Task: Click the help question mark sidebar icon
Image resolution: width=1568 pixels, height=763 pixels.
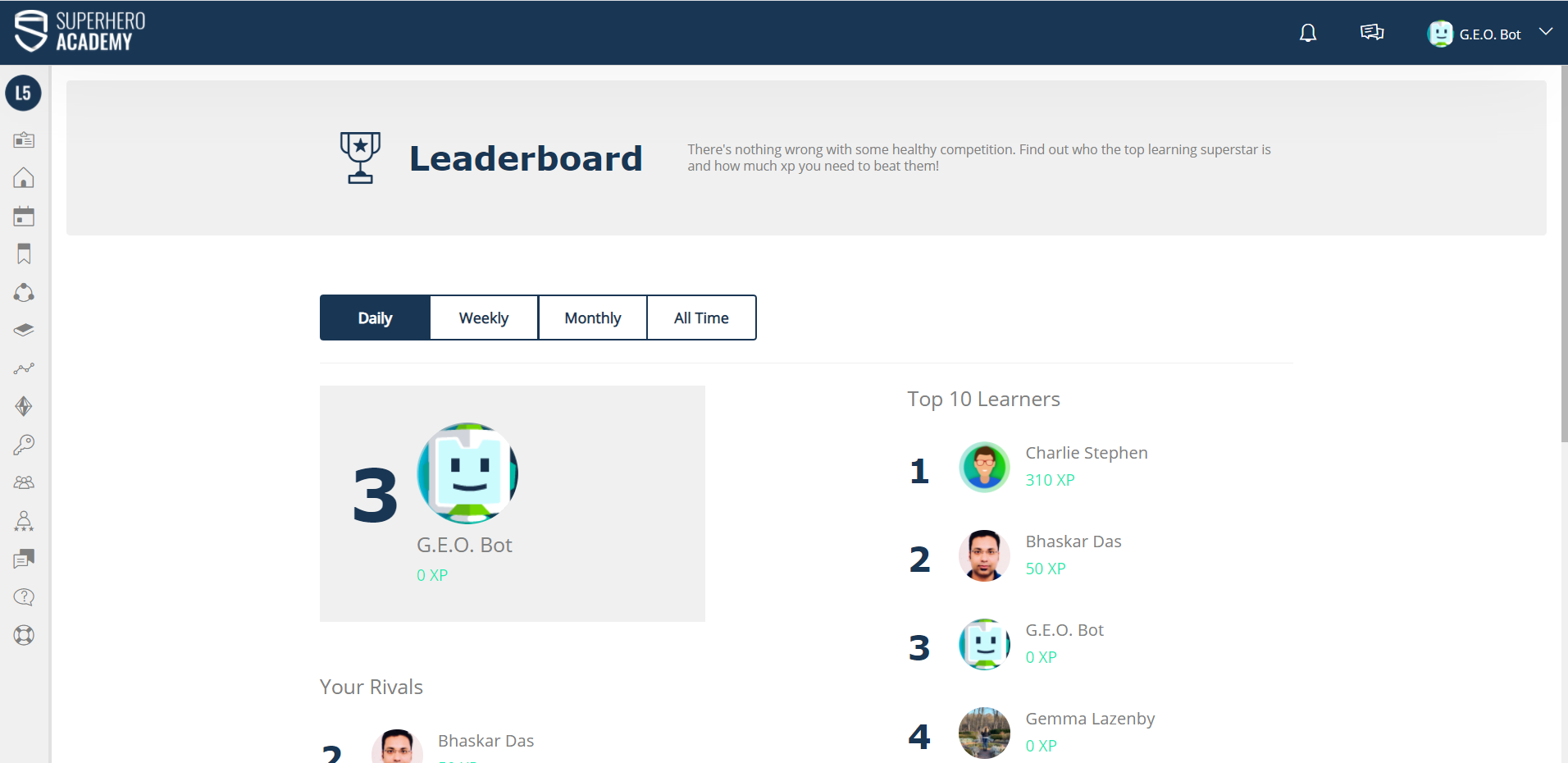Action: point(24,597)
